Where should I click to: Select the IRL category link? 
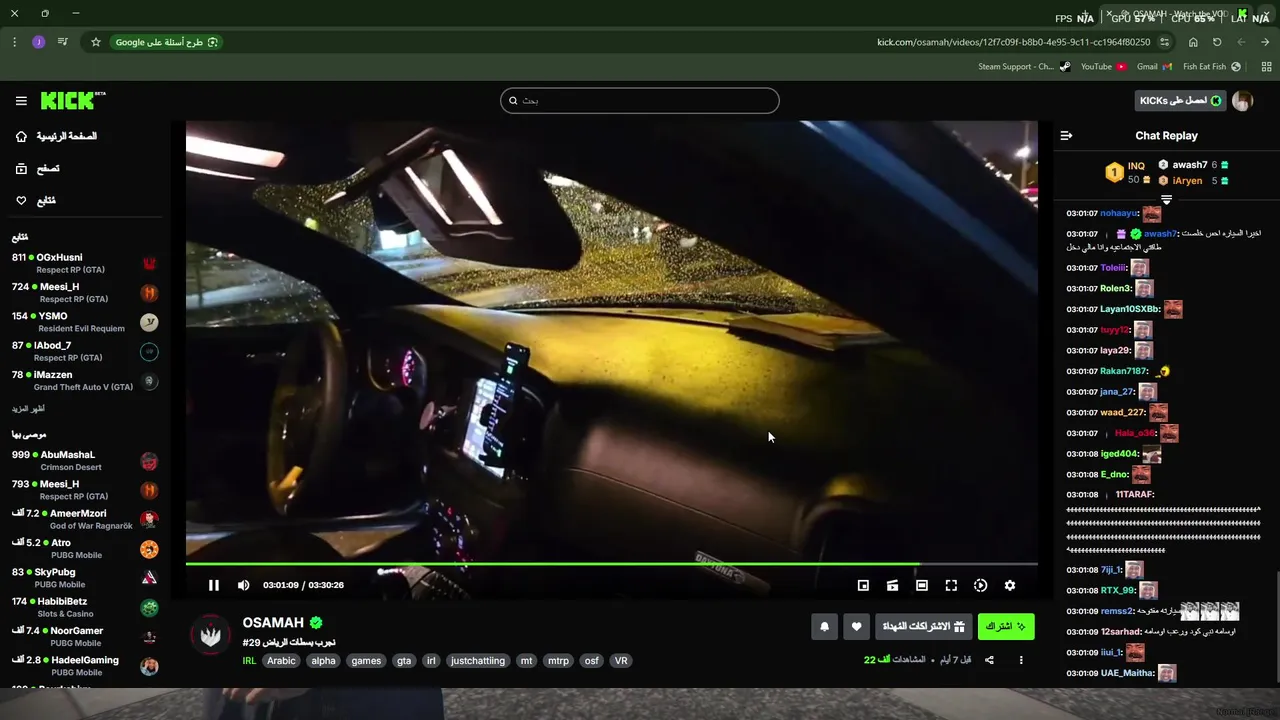[249, 661]
